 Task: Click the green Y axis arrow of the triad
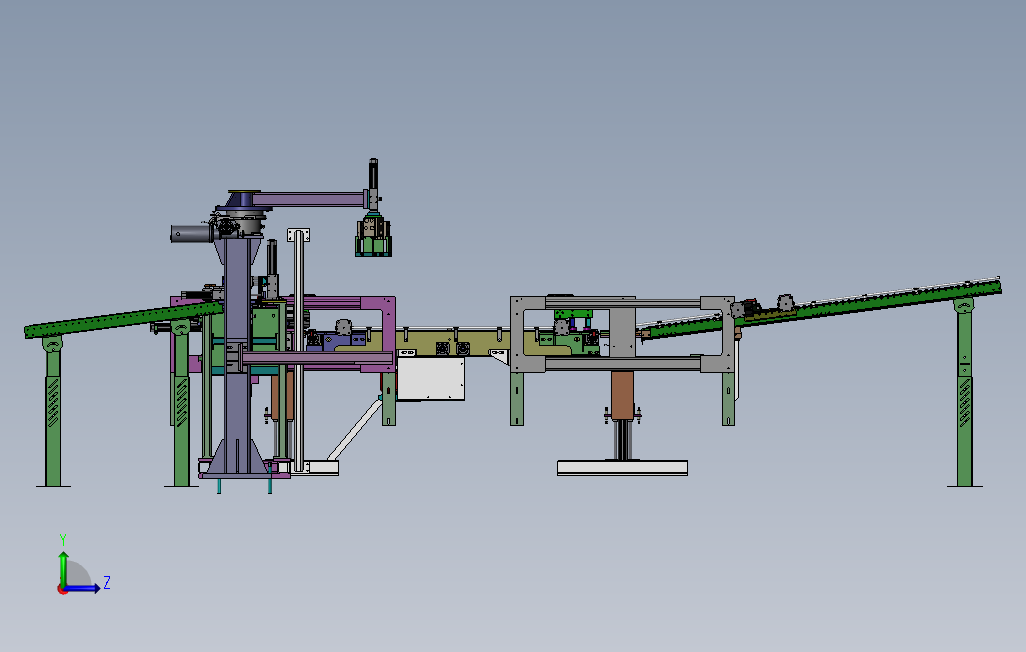63,568
